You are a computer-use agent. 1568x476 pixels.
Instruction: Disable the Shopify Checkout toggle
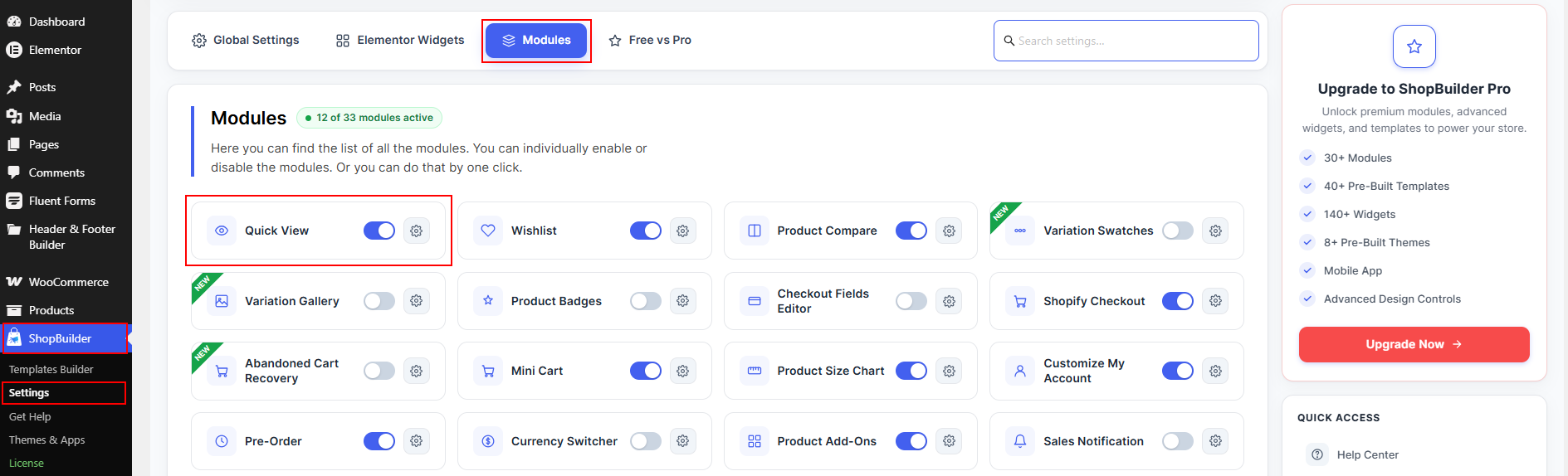(x=1178, y=301)
